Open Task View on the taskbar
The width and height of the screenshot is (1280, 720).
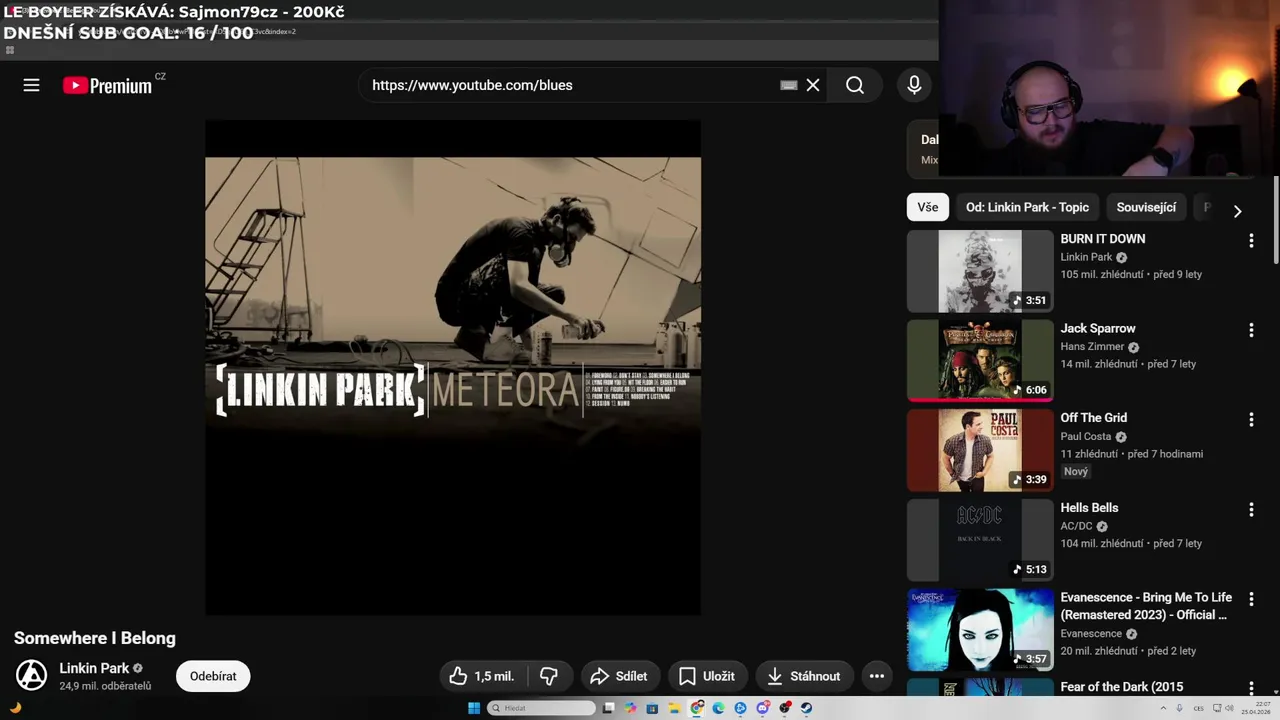pyautogui.click(x=608, y=708)
